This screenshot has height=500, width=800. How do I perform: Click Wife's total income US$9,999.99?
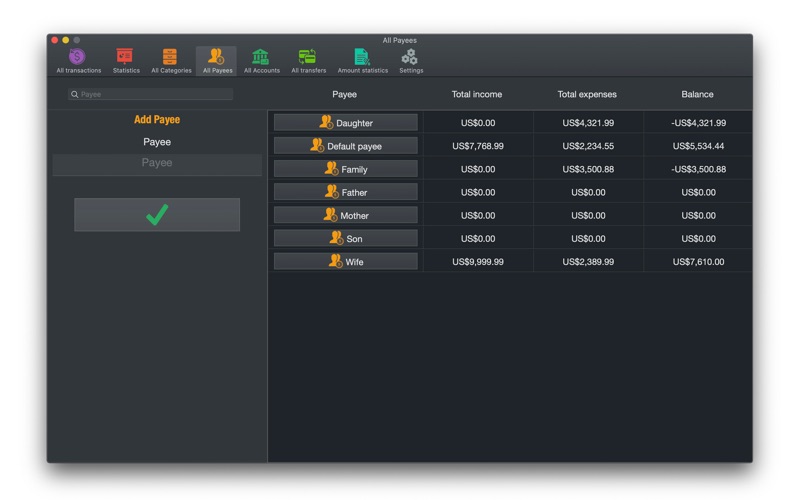pyautogui.click(x=478, y=262)
